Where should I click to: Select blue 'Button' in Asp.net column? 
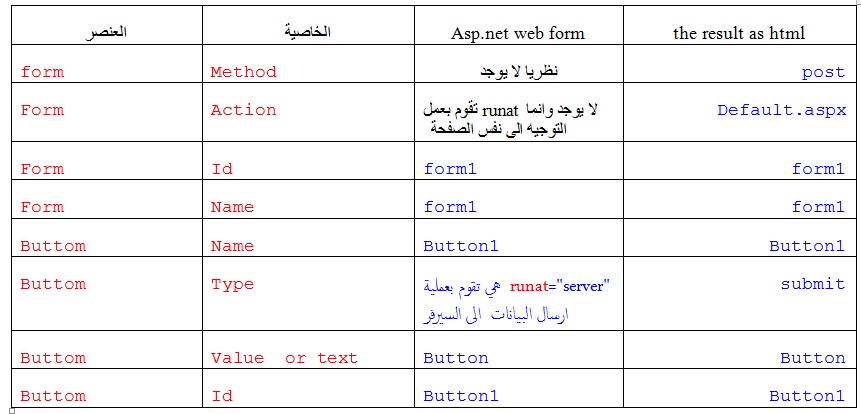point(455,359)
